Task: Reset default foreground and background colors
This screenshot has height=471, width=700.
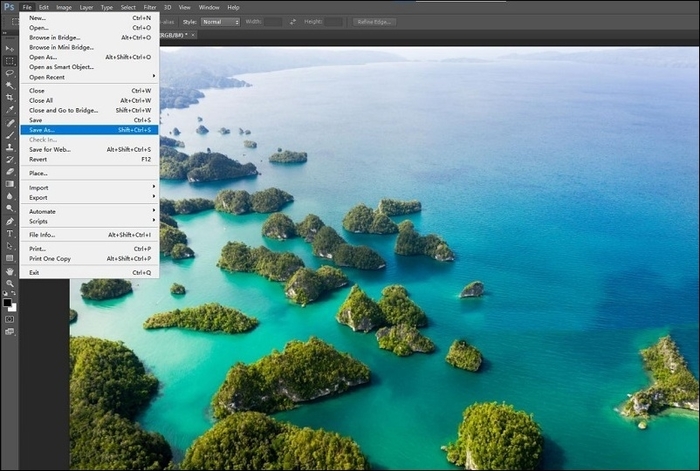Action: click(5, 294)
